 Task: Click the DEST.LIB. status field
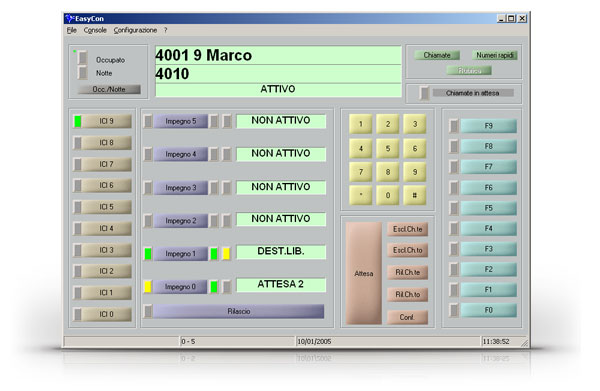tap(281, 252)
